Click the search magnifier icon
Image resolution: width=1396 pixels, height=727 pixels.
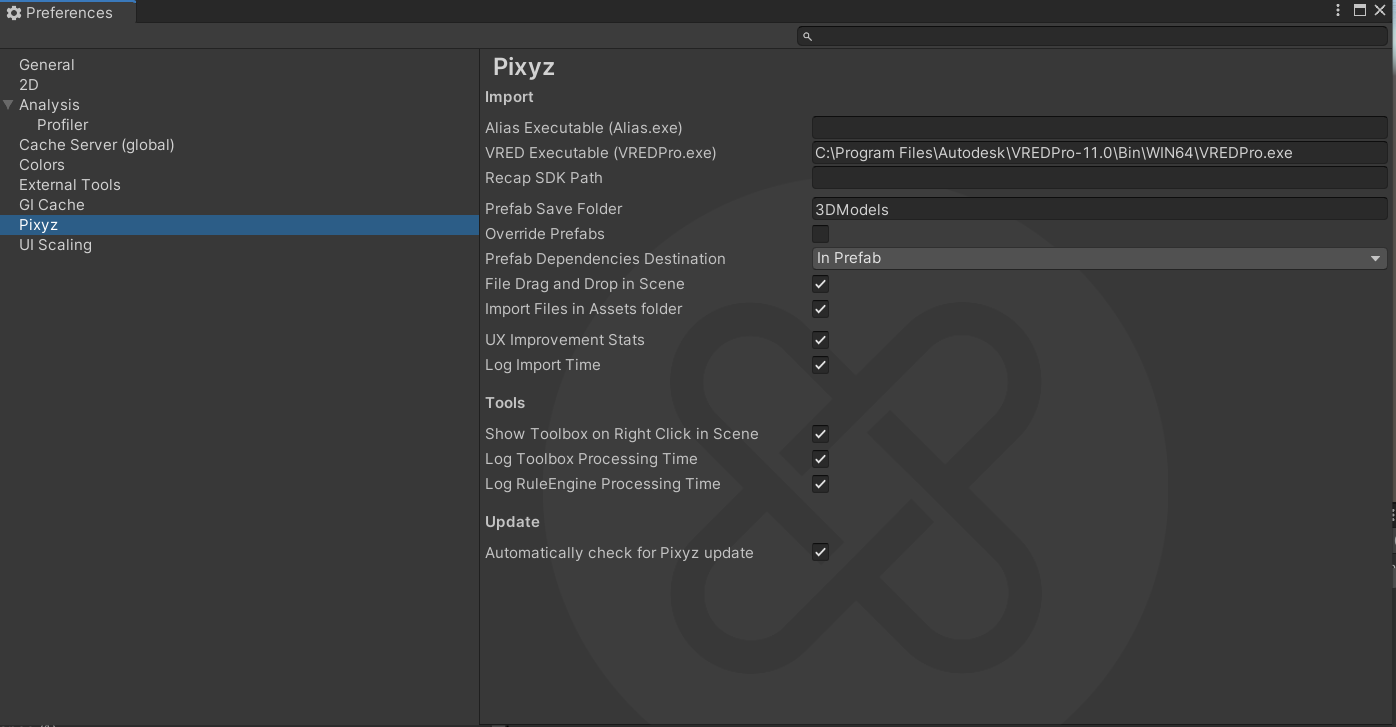click(808, 36)
